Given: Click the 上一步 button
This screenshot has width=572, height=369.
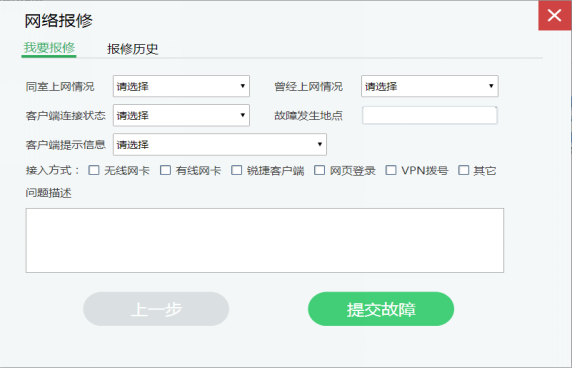Looking at the screenshot, I should pyautogui.click(x=156, y=309).
